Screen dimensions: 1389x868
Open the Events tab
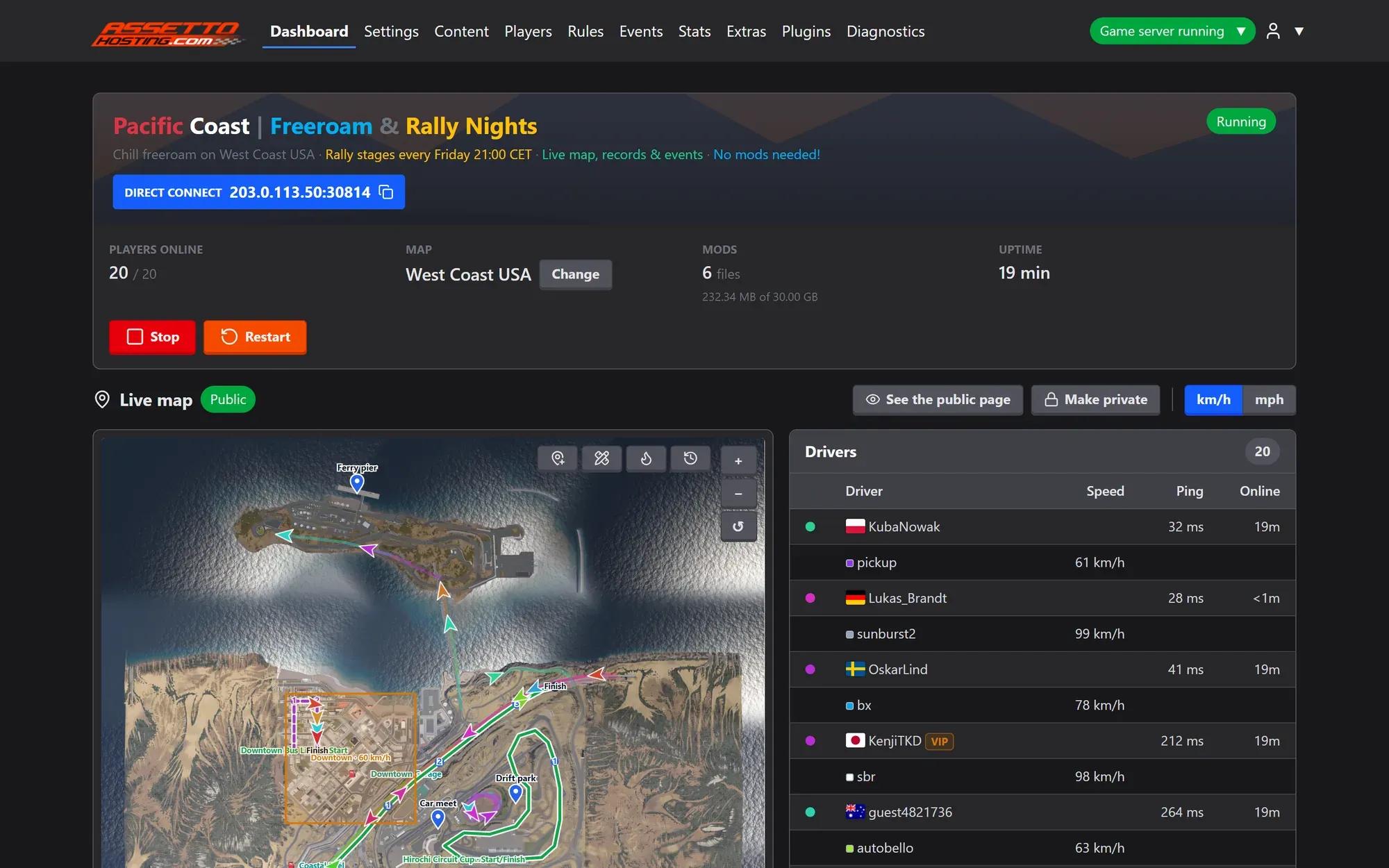click(x=640, y=31)
